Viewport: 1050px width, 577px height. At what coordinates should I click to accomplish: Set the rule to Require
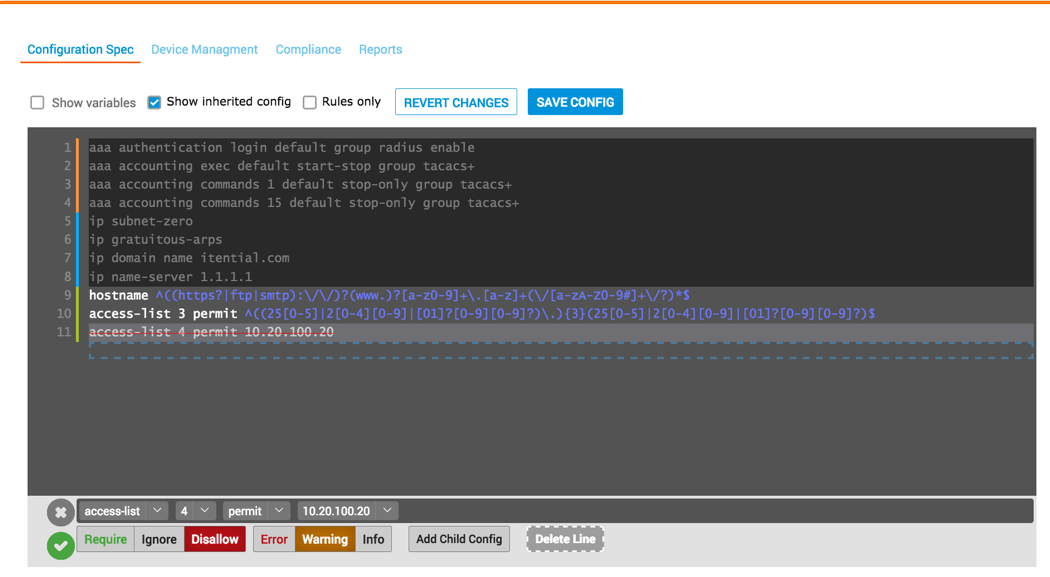coord(105,539)
